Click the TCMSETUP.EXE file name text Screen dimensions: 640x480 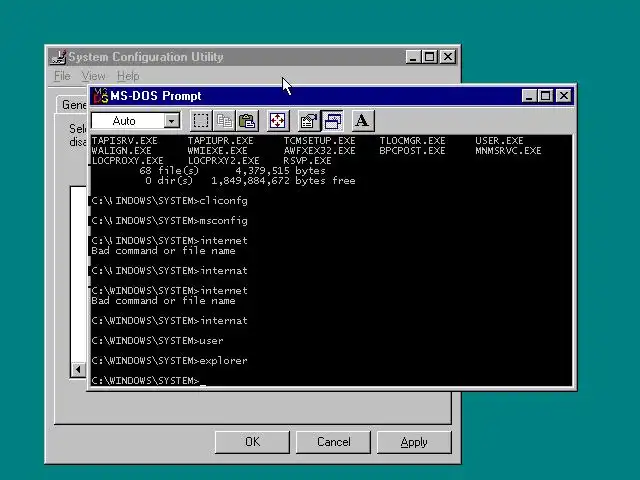319,141
